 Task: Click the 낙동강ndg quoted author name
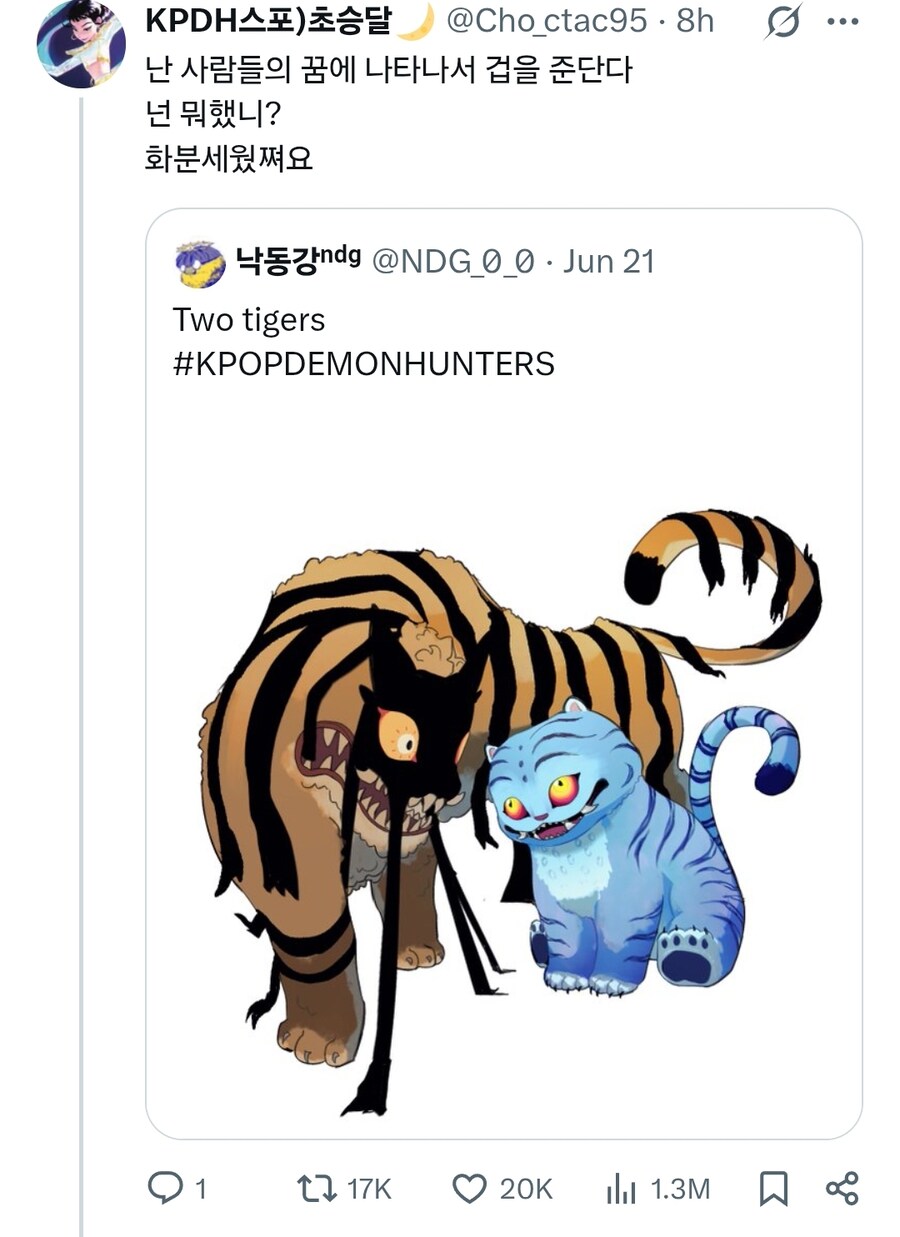pyautogui.click(x=298, y=262)
